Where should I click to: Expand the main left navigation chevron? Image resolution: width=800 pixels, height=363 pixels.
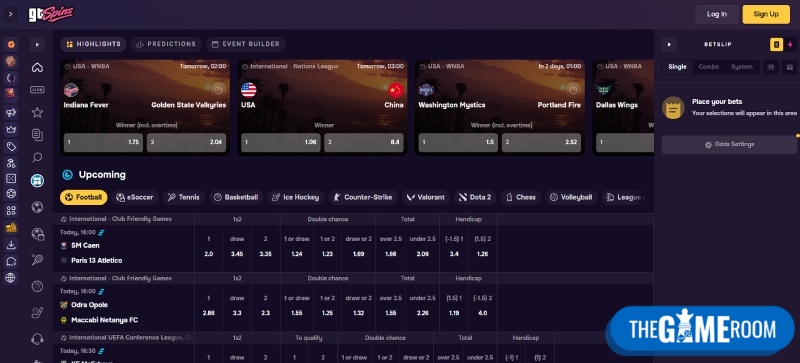[11, 14]
